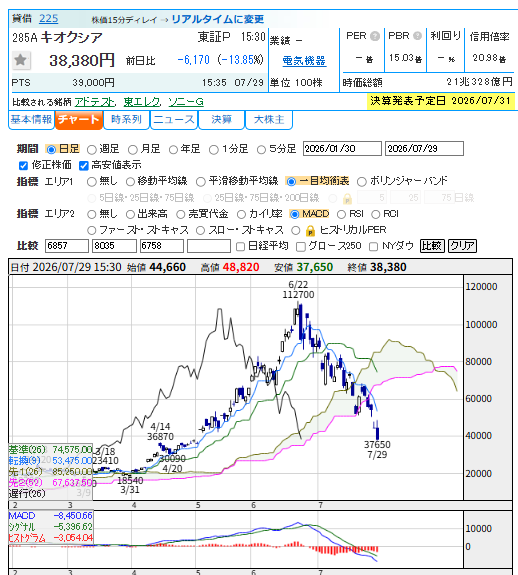This screenshot has width=518, height=575.
Task: Open the 決算 tab
Action: 221,120
